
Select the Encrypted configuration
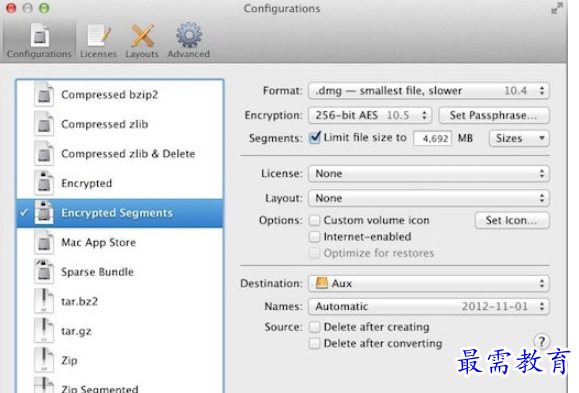point(120,183)
